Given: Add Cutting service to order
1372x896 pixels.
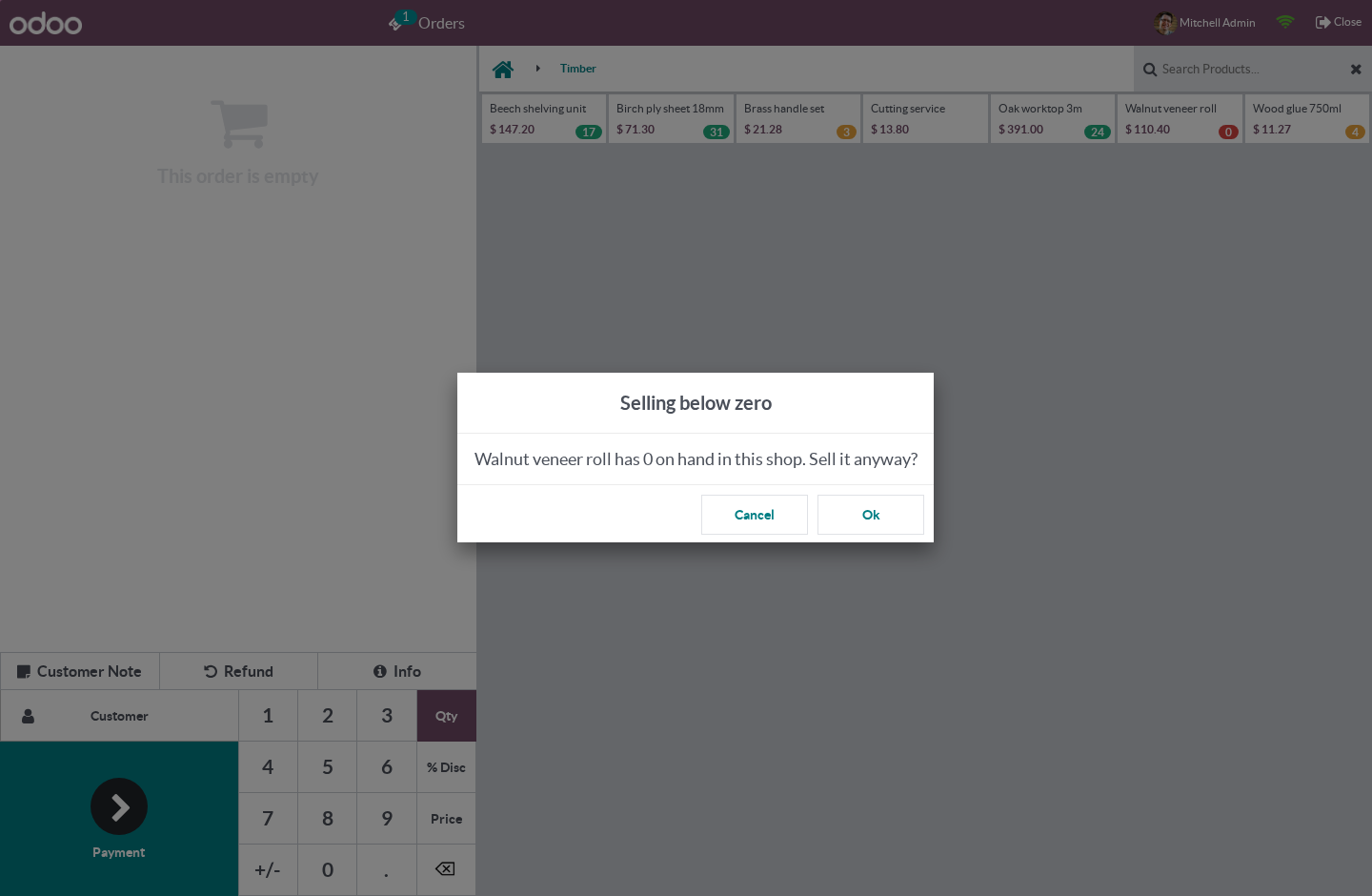Looking at the screenshot, I should [925, 118].
